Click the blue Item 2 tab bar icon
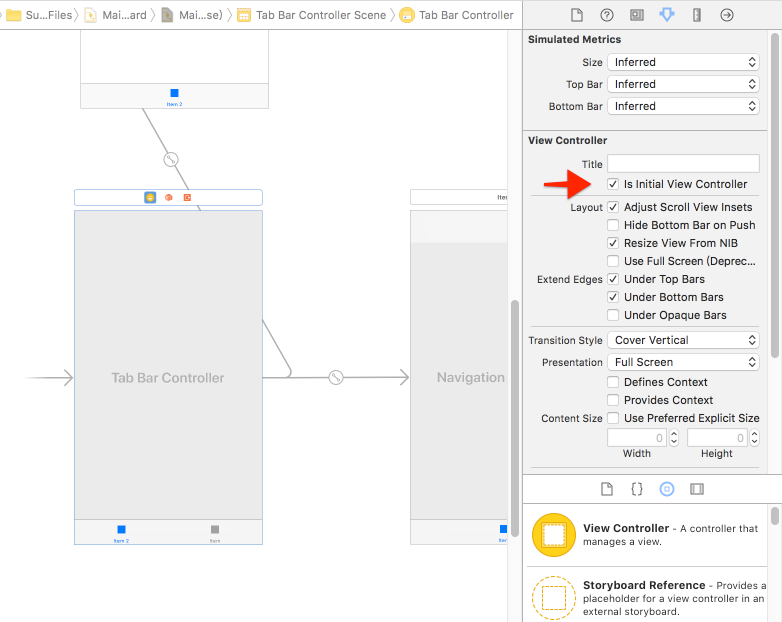782x622 pixels. coord(121,529)
